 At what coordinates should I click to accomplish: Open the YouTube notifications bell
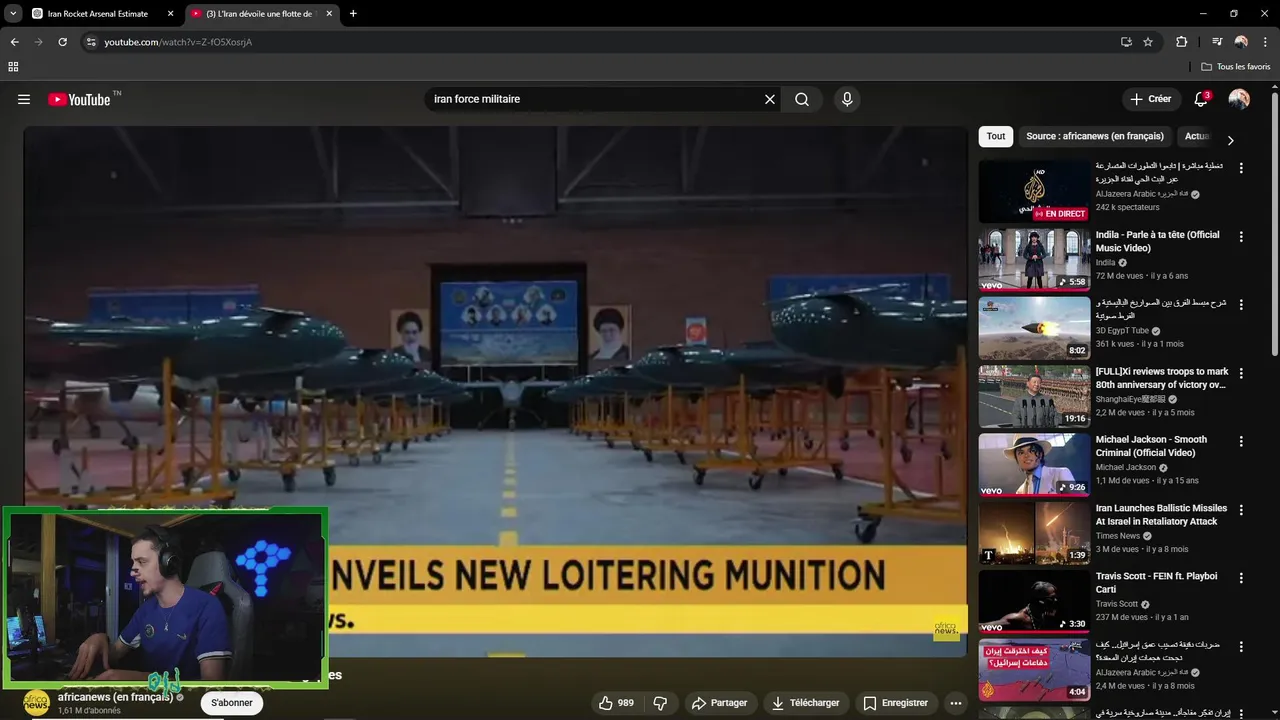point(1201,99)
